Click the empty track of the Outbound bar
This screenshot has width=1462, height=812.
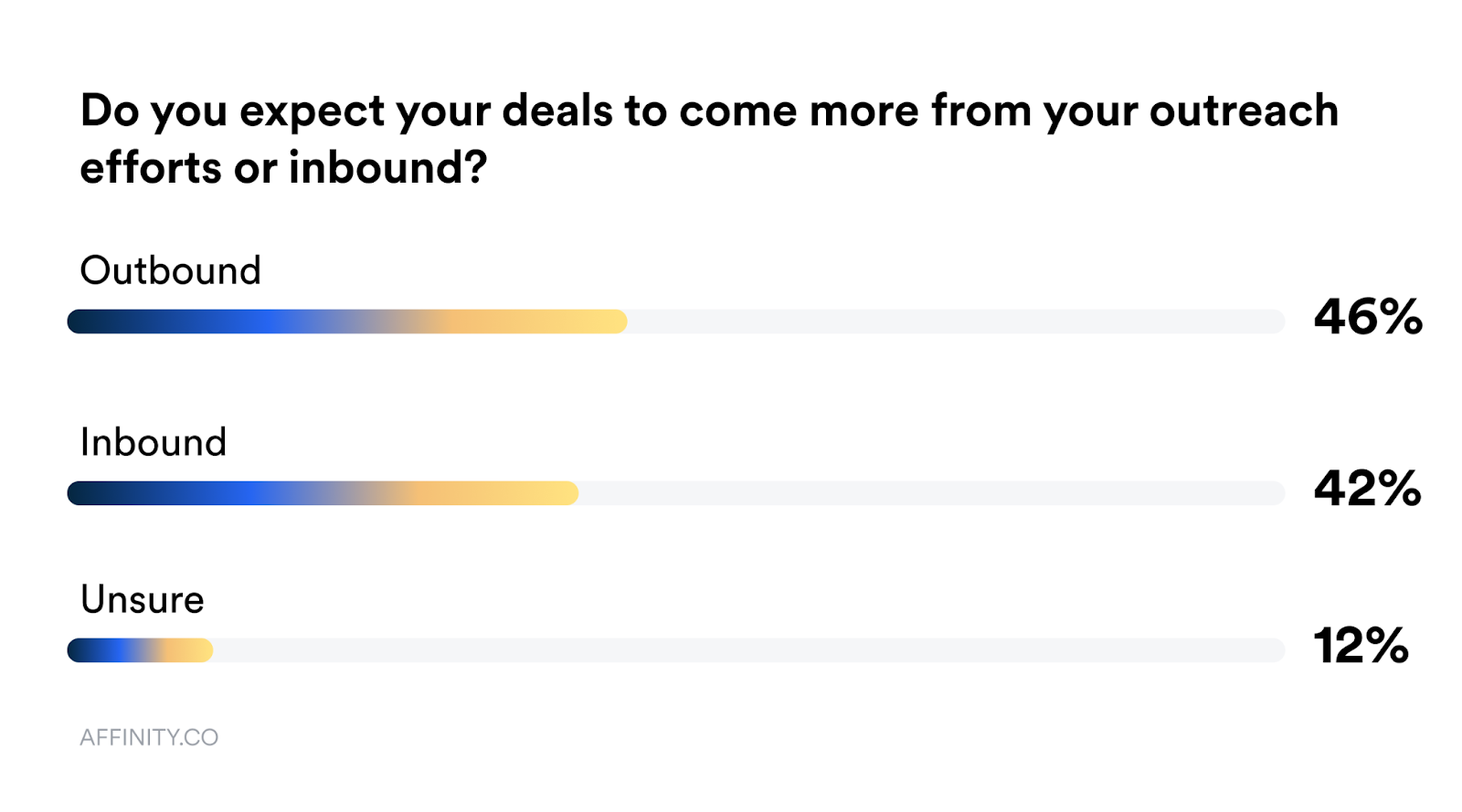point(955,322)
